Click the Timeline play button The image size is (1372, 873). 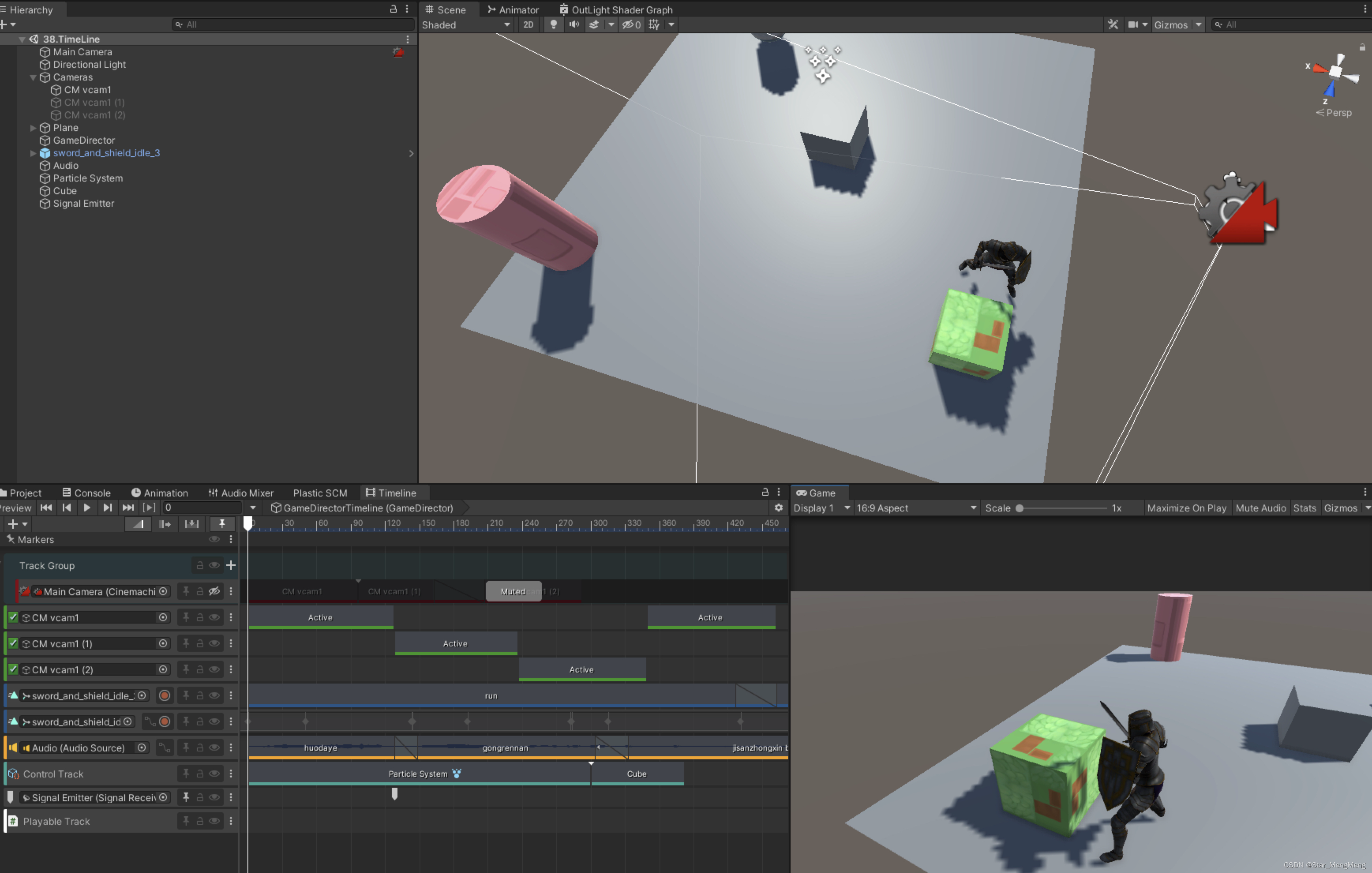(86, 508)
